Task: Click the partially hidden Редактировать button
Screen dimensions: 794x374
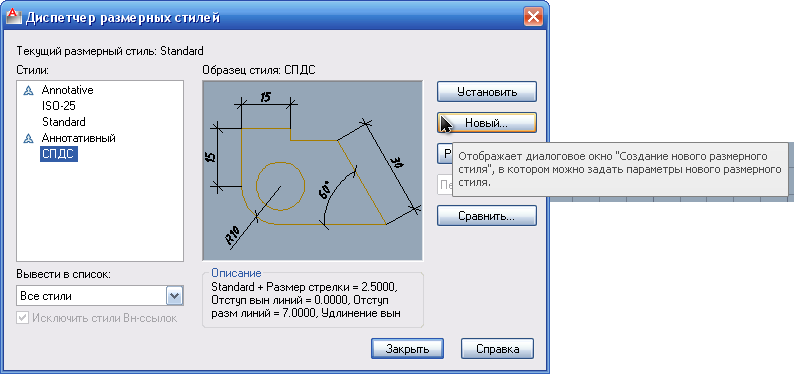Action: tap(445, 154)
